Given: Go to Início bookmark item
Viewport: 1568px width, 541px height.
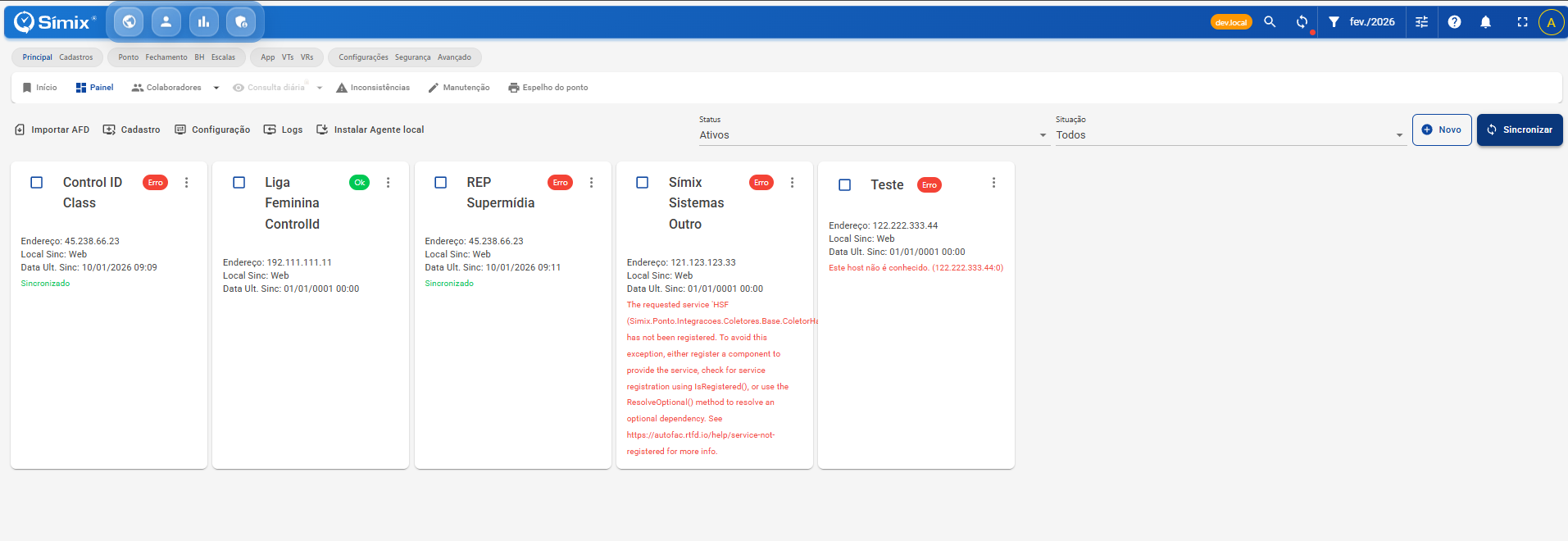Looking at the screenshot, I should (x=39, y=88).
